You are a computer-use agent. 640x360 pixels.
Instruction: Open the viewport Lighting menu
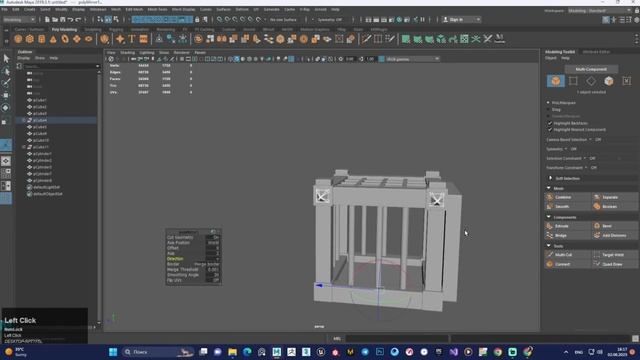[x=147, y=53]
